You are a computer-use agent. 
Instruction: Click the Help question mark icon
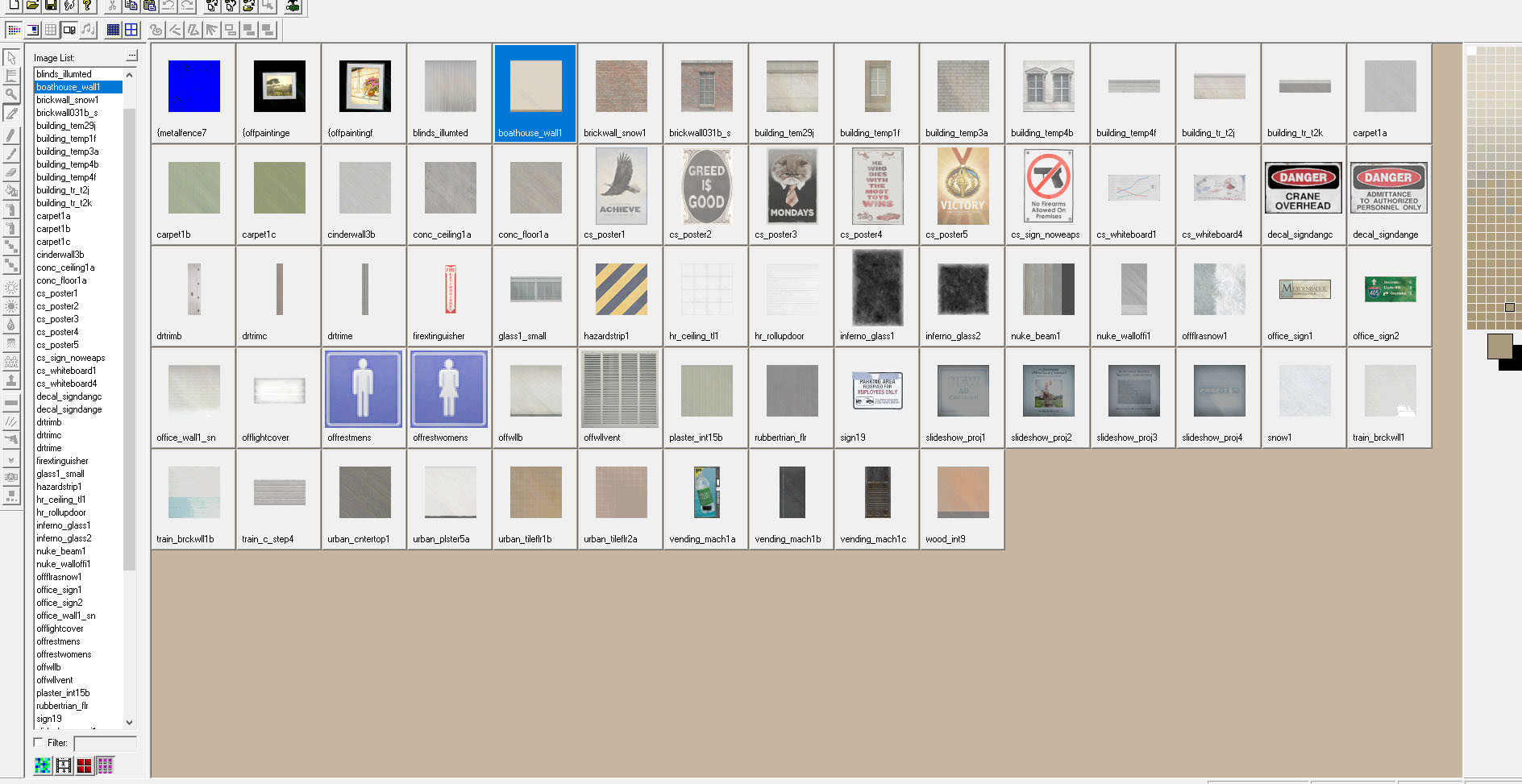(87, 7)
